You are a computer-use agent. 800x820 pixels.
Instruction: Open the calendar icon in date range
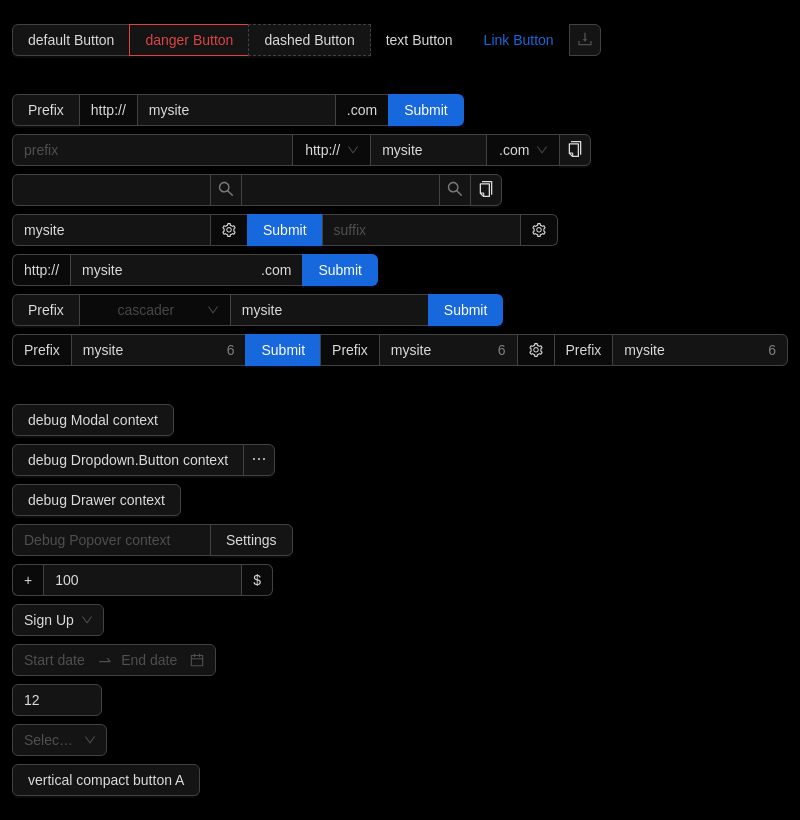point(197,660)
